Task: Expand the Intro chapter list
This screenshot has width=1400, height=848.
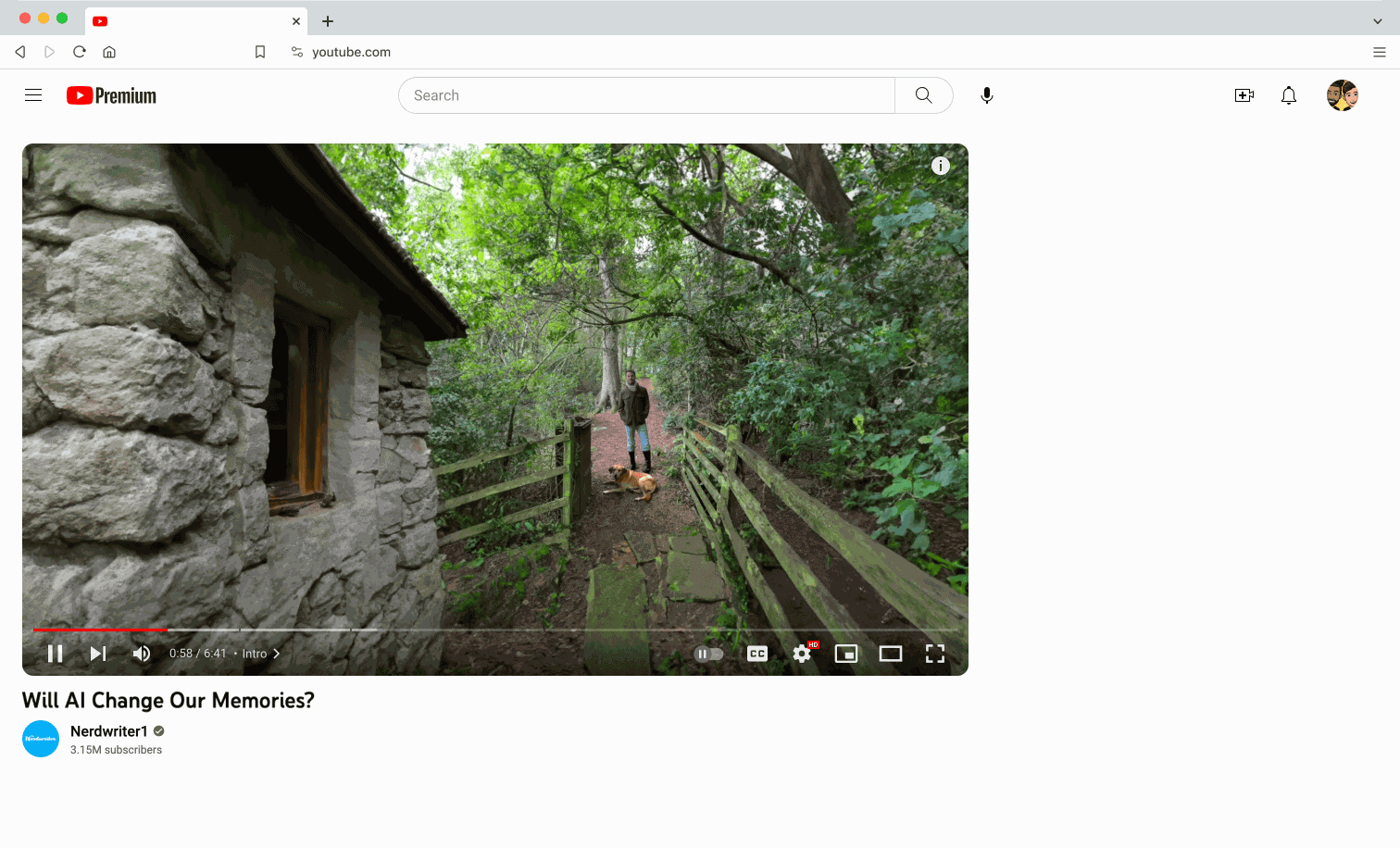Action: 261,654
